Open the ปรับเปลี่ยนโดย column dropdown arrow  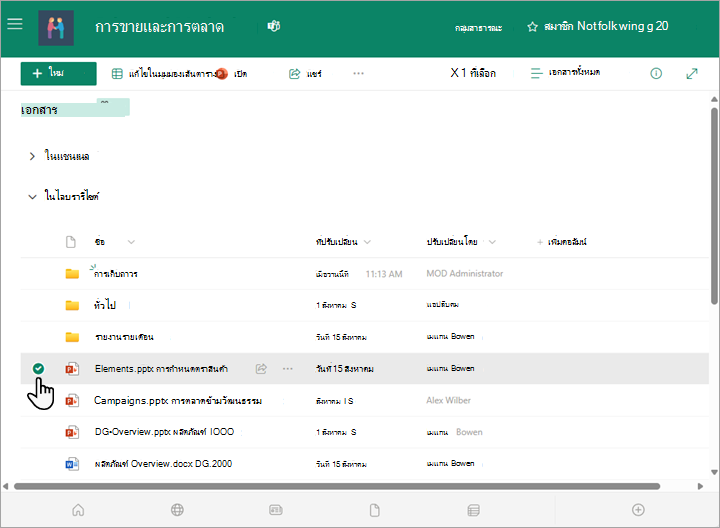click(492, 242)
